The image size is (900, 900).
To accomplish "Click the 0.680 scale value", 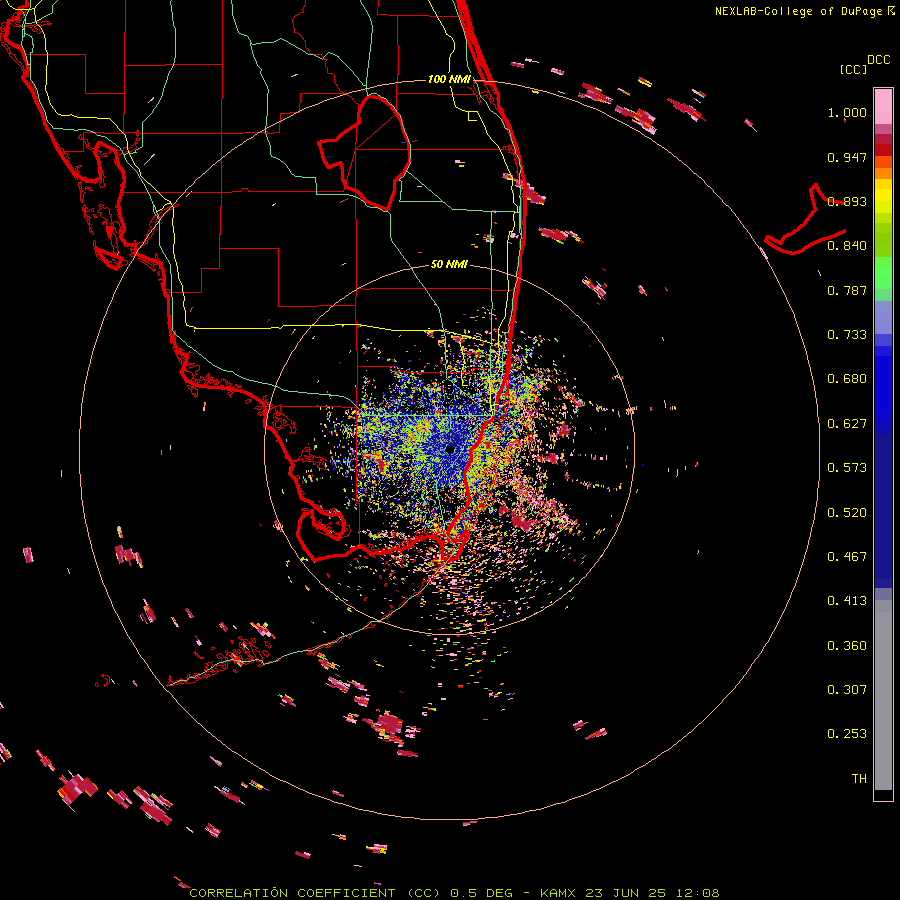I will 847,379.
